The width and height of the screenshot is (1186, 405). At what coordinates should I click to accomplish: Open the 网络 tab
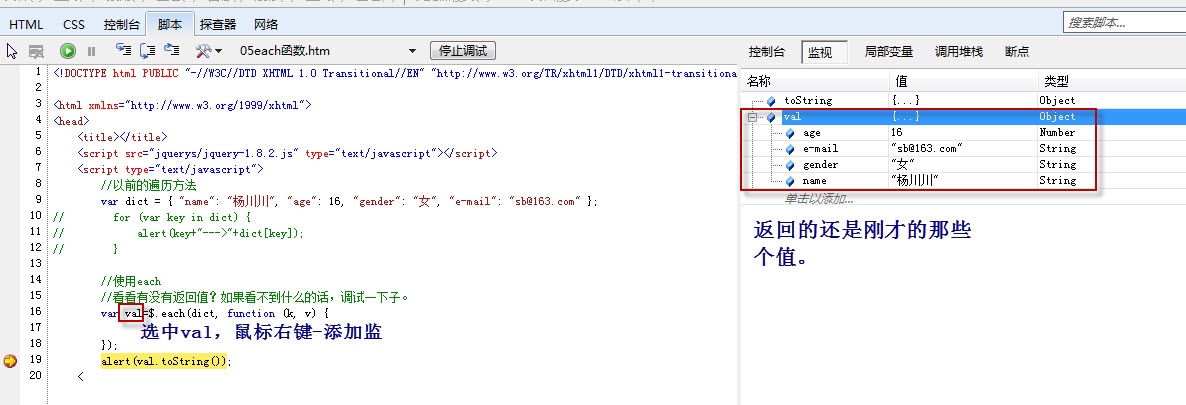point(265,24)
